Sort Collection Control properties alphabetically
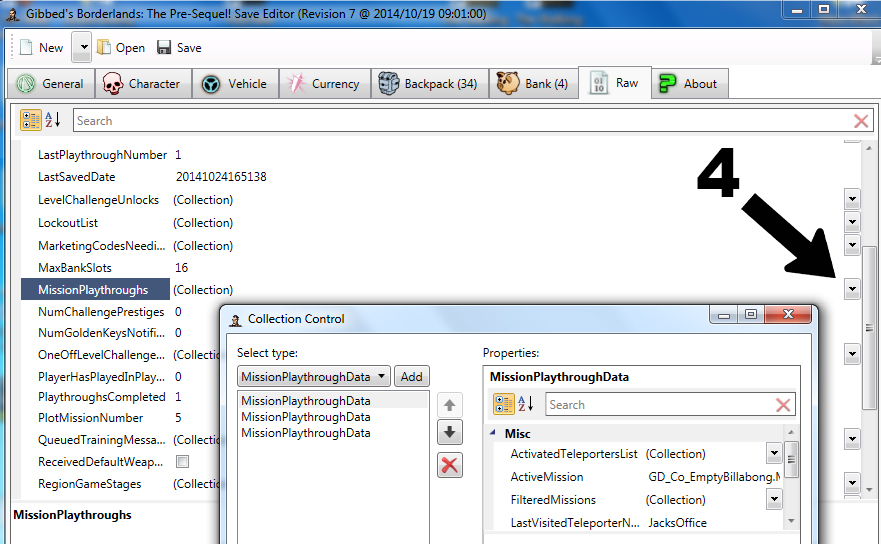Viewport: 881px width, 544px height. [x=526, y=404]
